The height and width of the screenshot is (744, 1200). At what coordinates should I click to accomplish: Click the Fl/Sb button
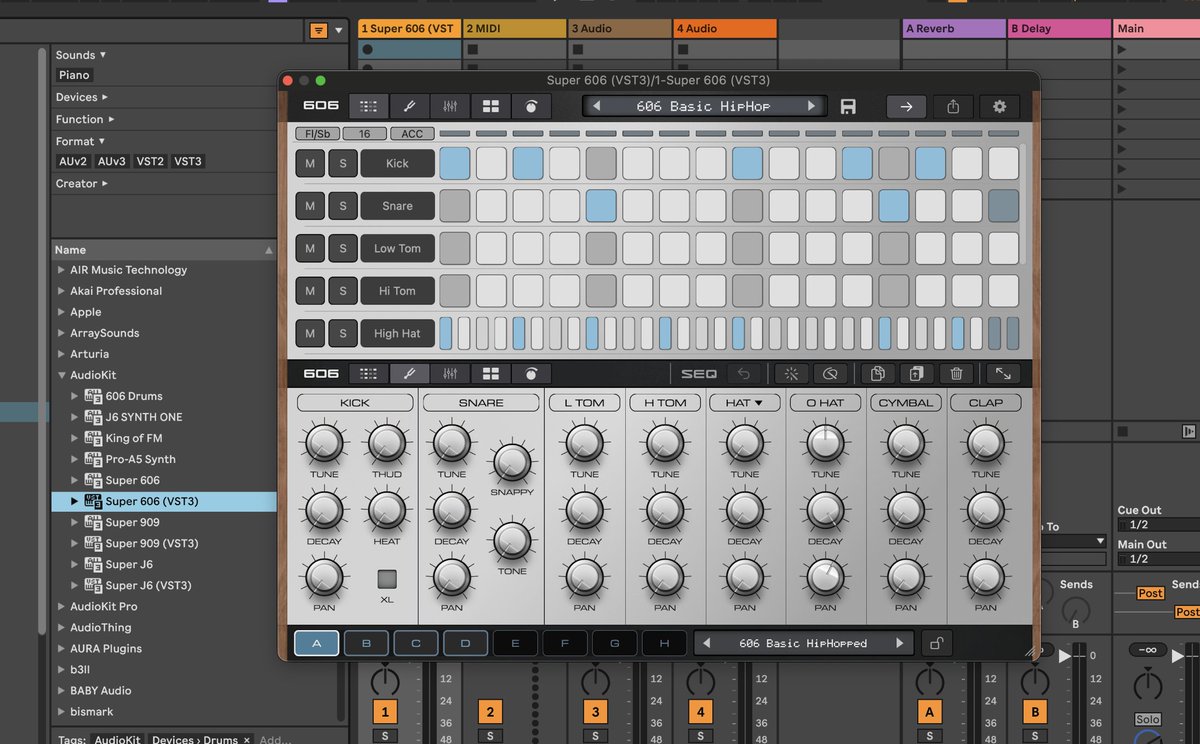[317, 134]
